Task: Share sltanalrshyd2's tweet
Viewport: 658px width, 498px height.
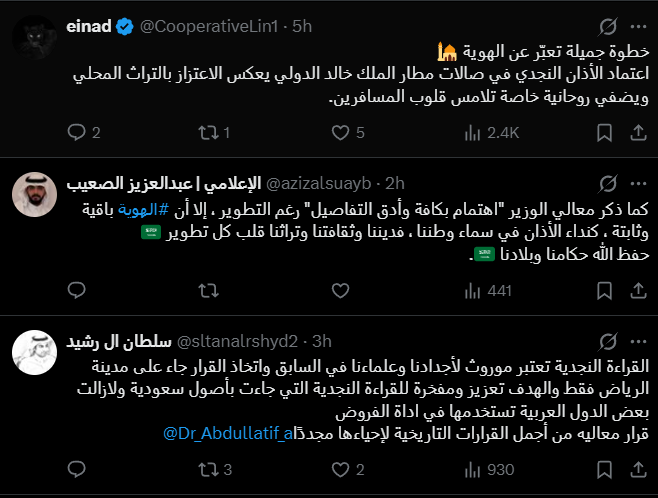Action: click(x=635, y=469)
